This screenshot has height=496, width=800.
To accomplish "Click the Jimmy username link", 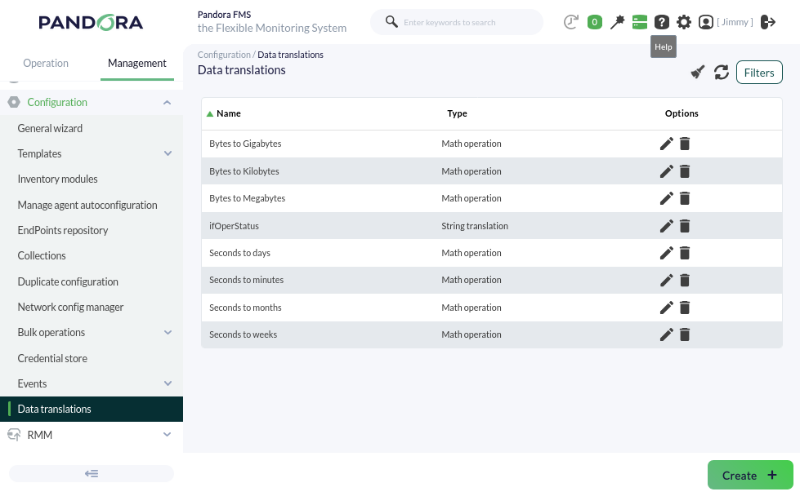I will click(735, 22).
